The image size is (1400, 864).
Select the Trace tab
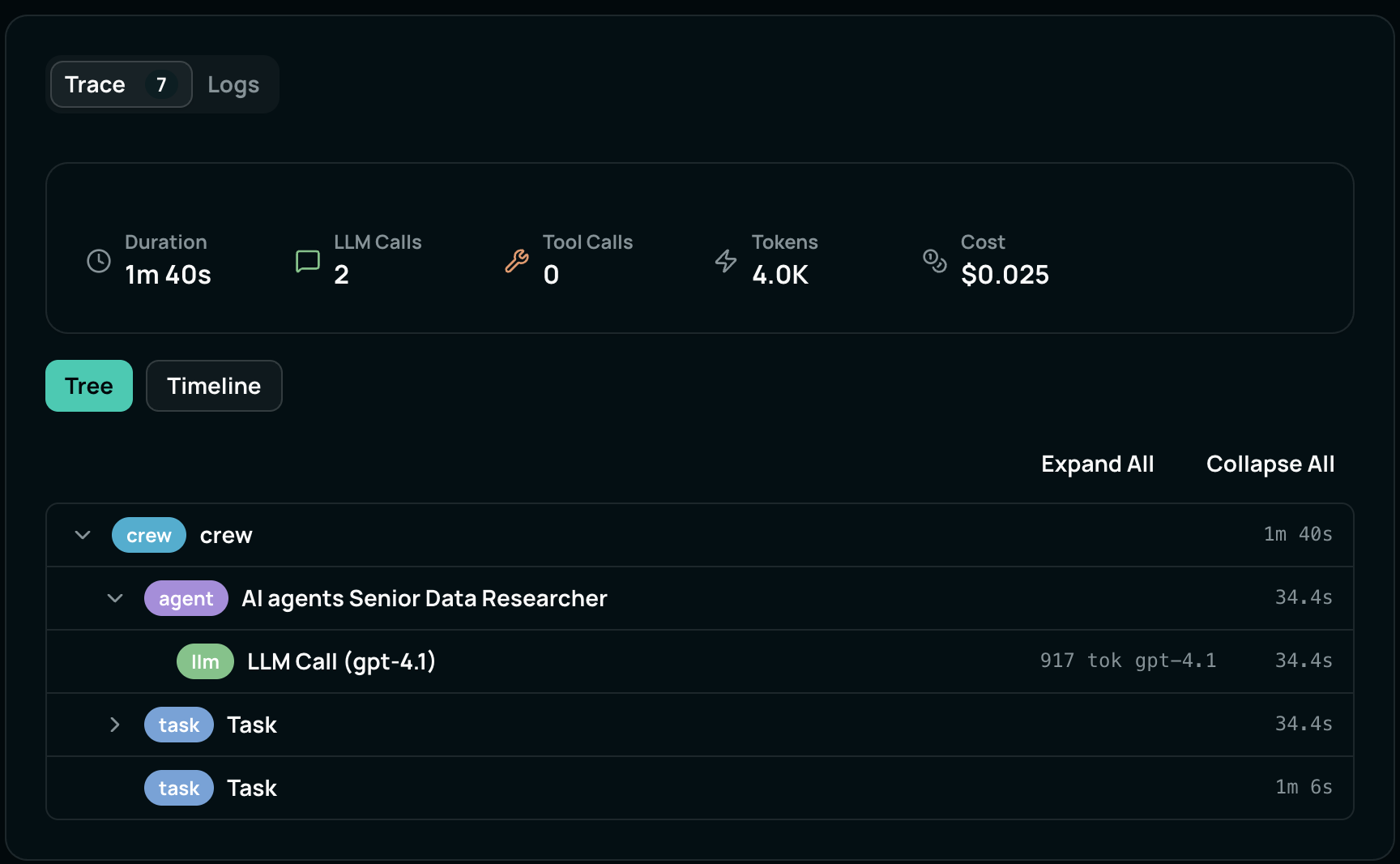(x=96, y=83)
